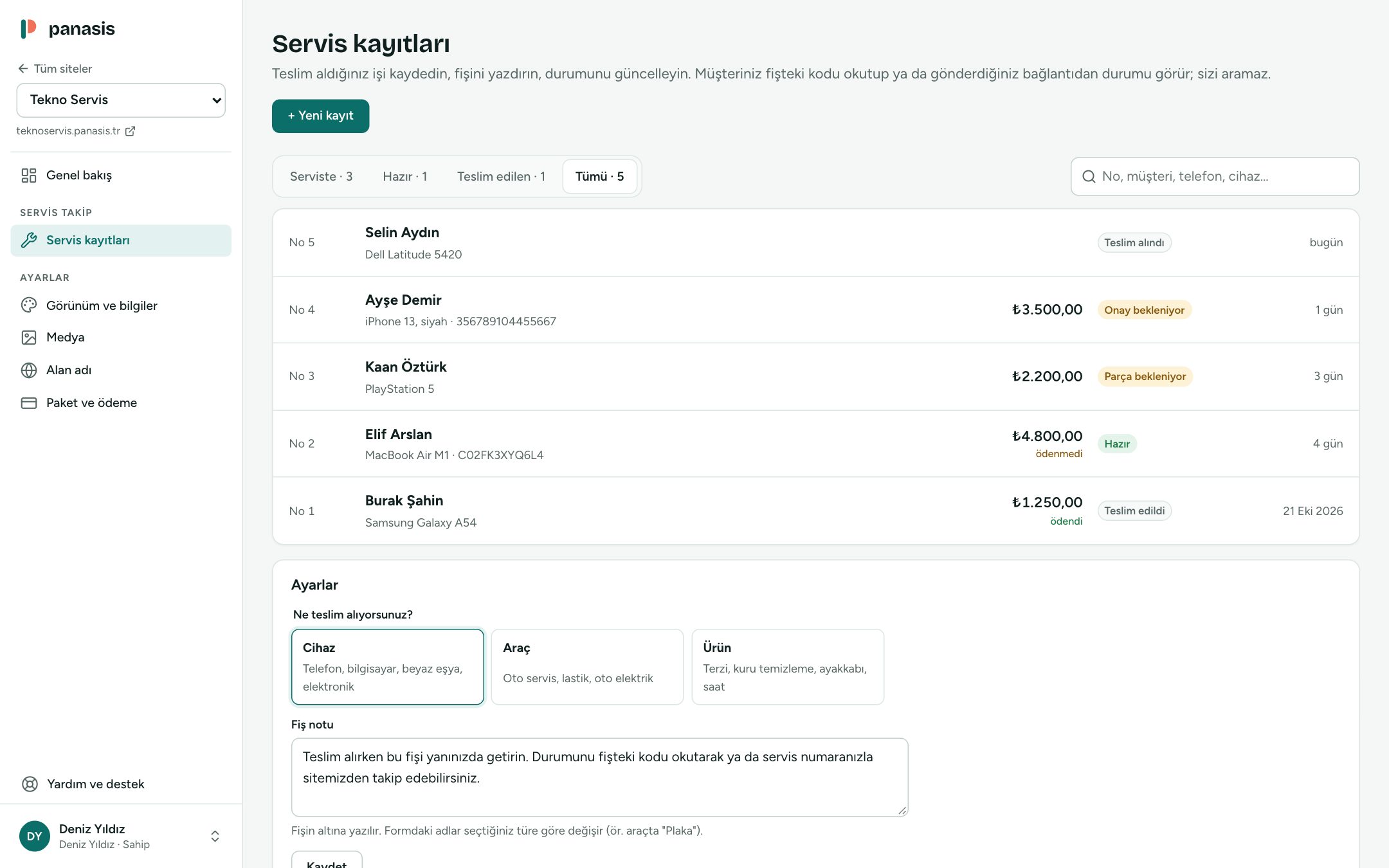Click the Medya image icon

point(29,338)
